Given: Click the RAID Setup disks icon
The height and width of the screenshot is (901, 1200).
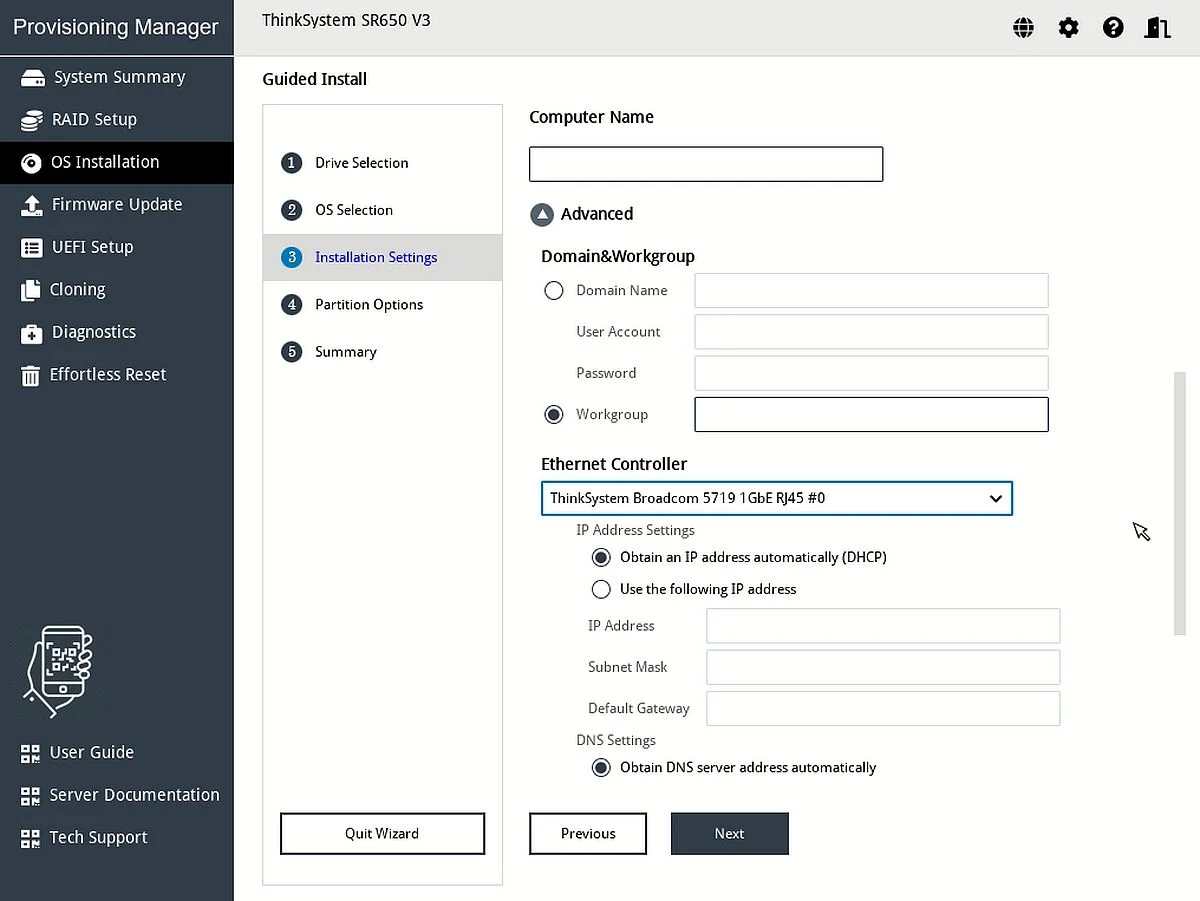Looking at the screenshot, I should tap(33, 120).
